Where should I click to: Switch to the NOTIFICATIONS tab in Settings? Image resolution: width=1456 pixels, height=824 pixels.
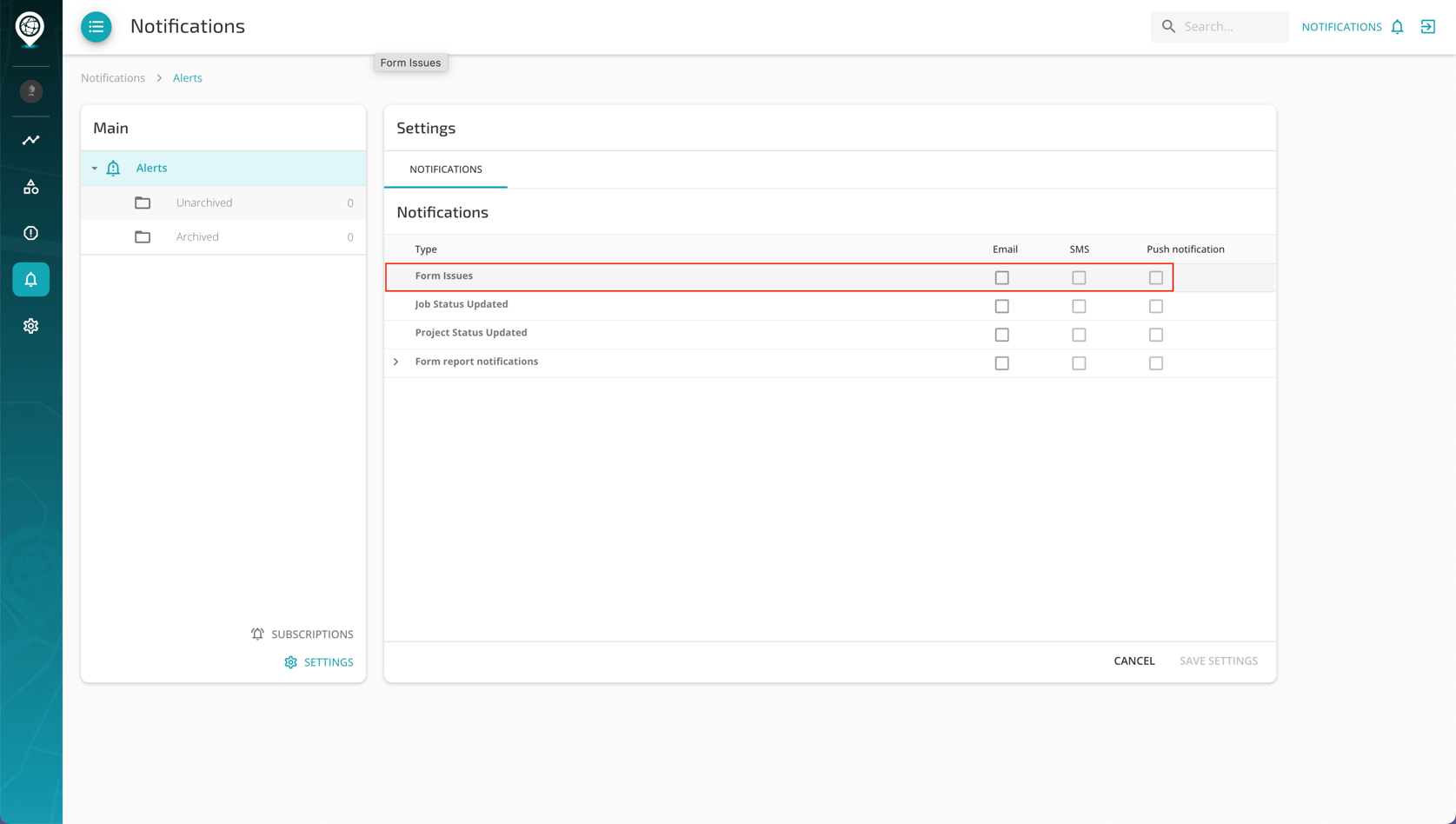coord(445,169)
